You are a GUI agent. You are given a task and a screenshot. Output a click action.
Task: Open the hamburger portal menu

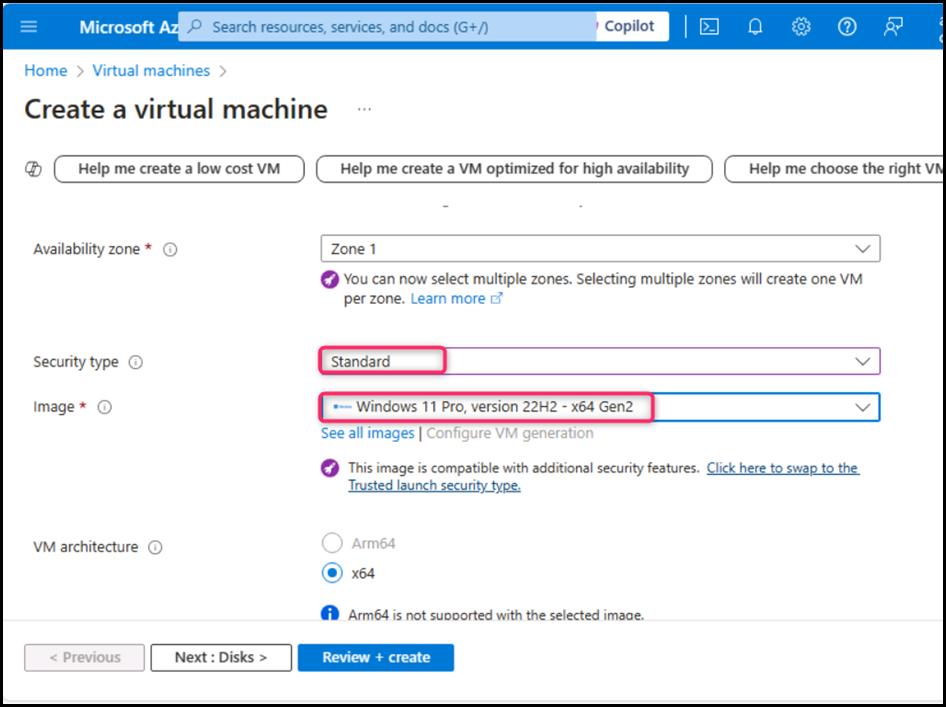pos(29,27)
